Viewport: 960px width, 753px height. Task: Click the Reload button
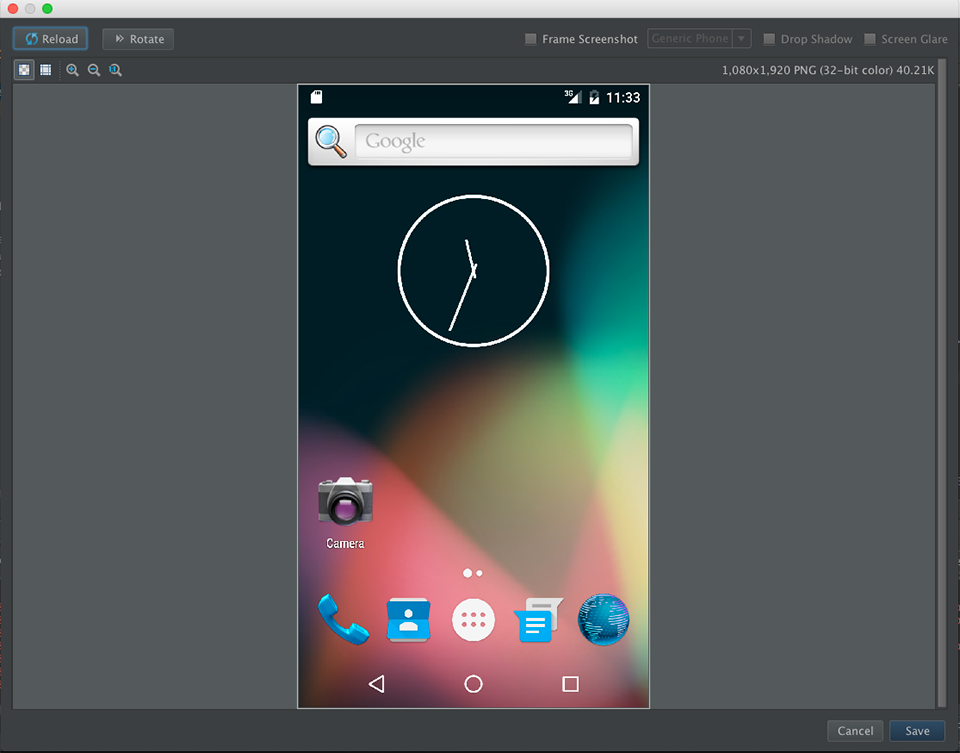click(51, 39)
